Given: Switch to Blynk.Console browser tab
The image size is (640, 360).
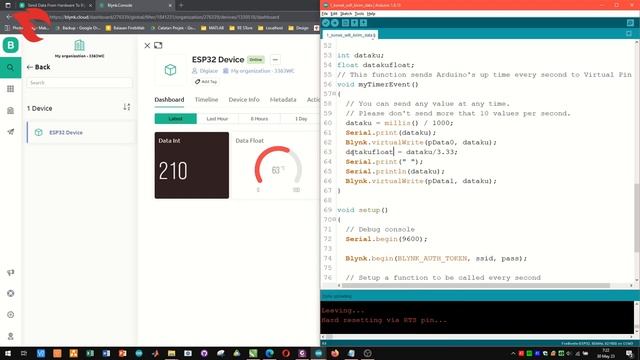Looking at the screenshot, I should 136,5.
